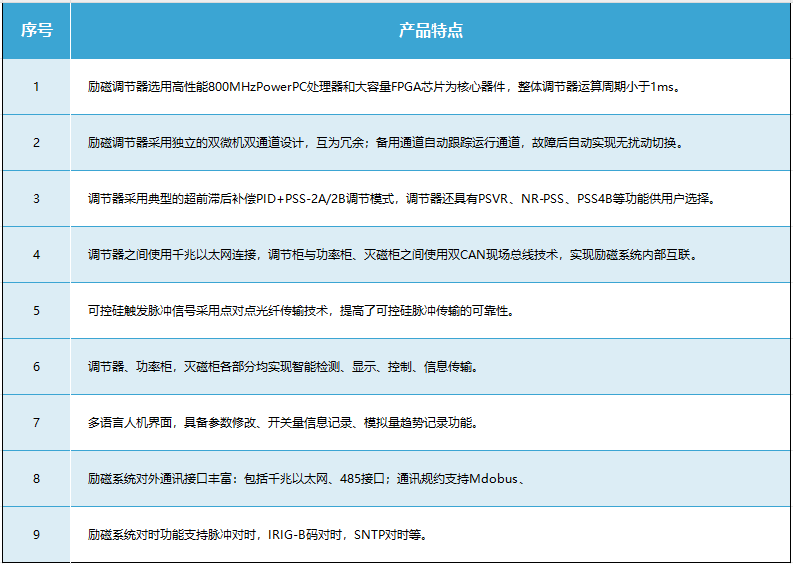
Task: Select the row number 1 cell
Action: point(36,87)
